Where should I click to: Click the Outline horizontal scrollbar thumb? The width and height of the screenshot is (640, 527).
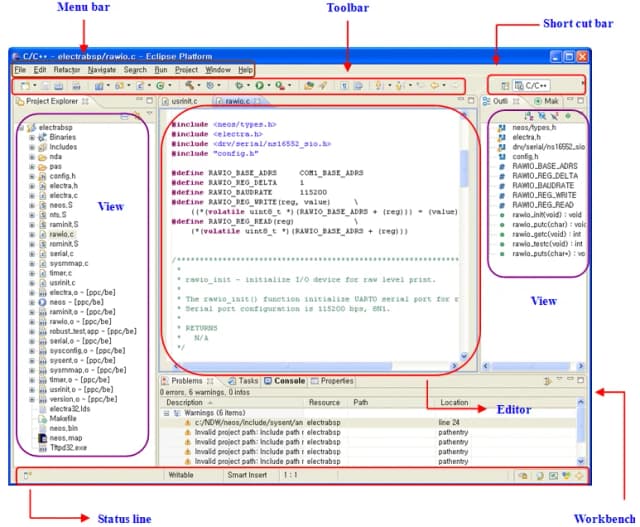(x=531, y=366)
